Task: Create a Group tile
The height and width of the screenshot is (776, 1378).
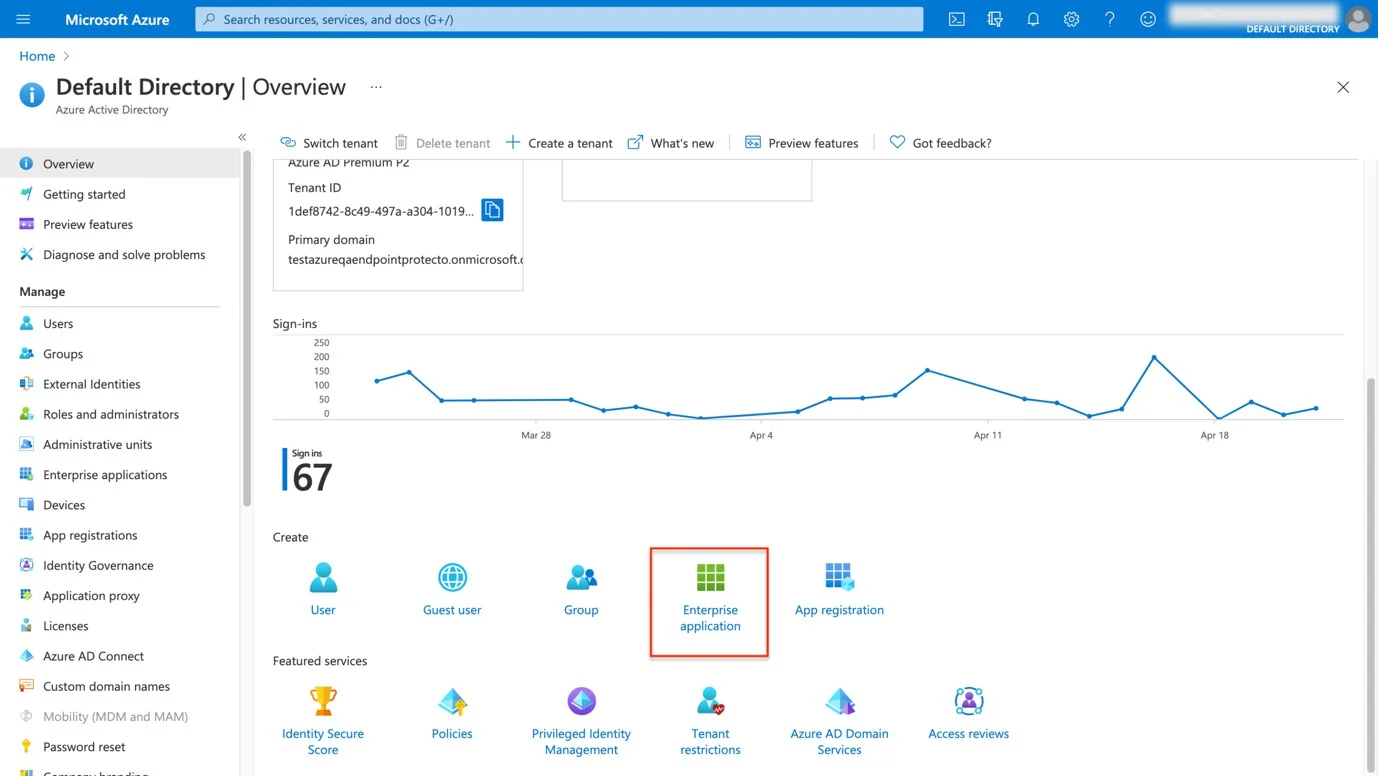Action: click(581, 589)
